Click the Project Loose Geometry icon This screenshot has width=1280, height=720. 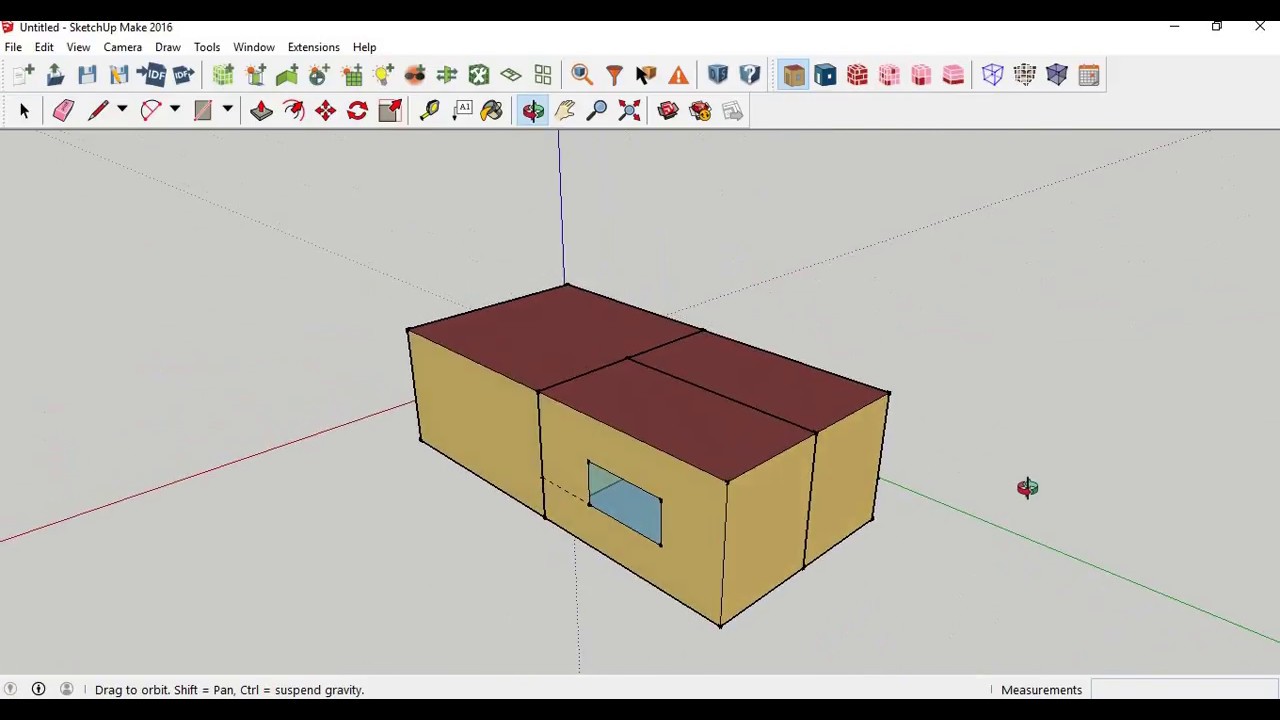tap(543, 75)
